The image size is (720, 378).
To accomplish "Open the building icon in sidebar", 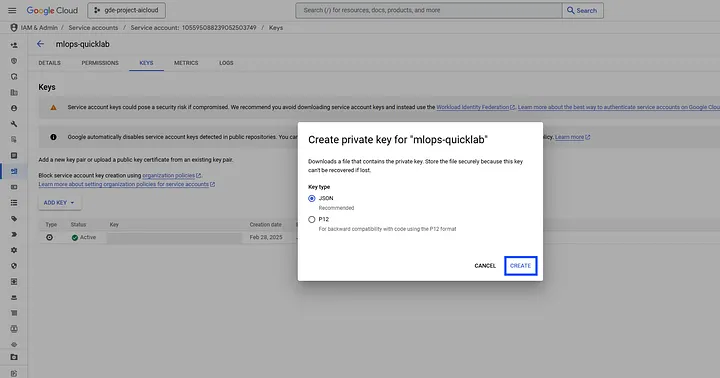I will 14,92.
